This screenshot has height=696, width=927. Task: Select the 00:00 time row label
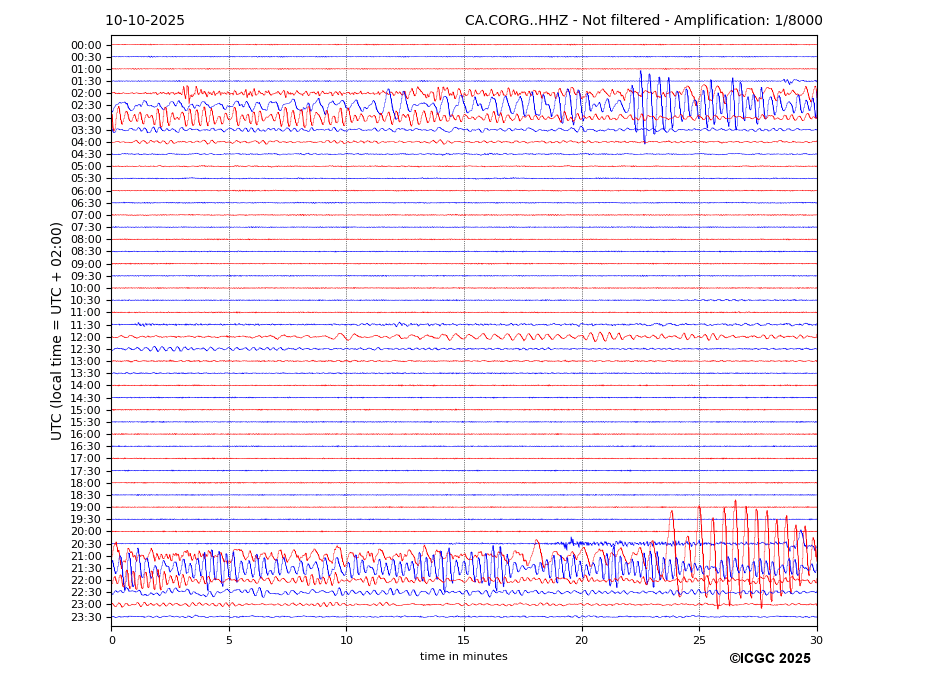86,45
